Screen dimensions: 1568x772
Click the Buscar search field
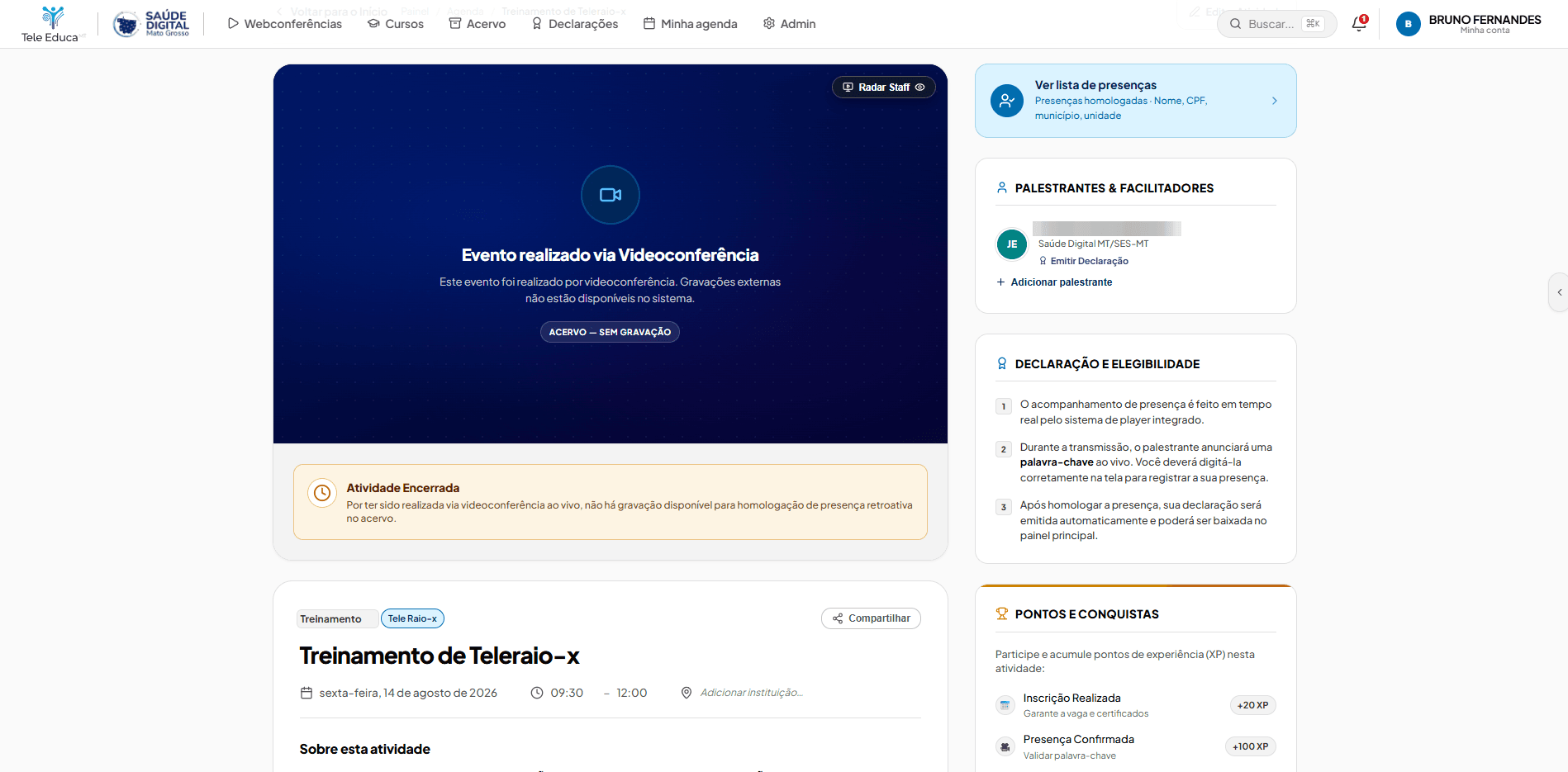(x=1276, y=24)
